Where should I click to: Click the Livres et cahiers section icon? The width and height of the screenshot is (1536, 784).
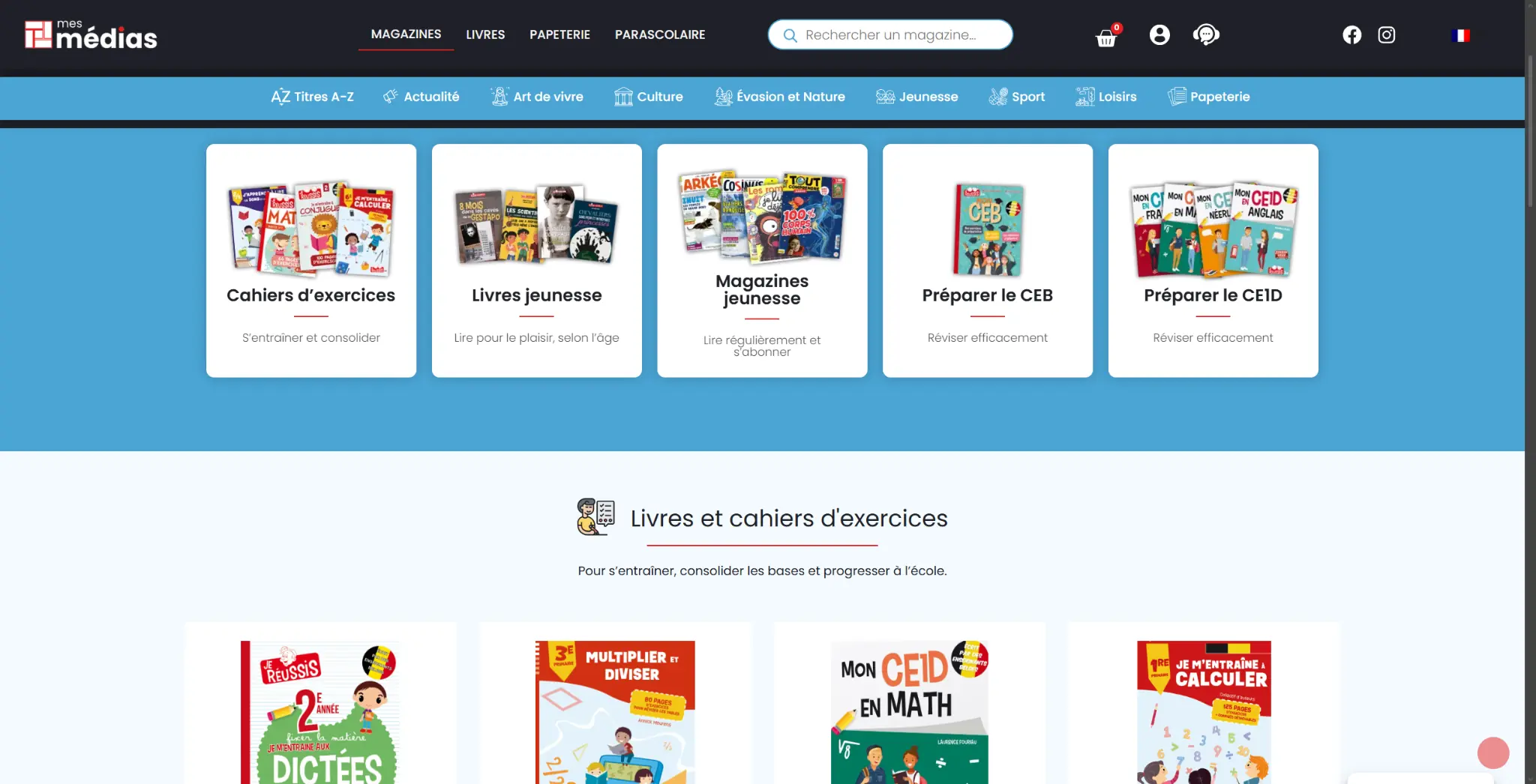(596, 517)
